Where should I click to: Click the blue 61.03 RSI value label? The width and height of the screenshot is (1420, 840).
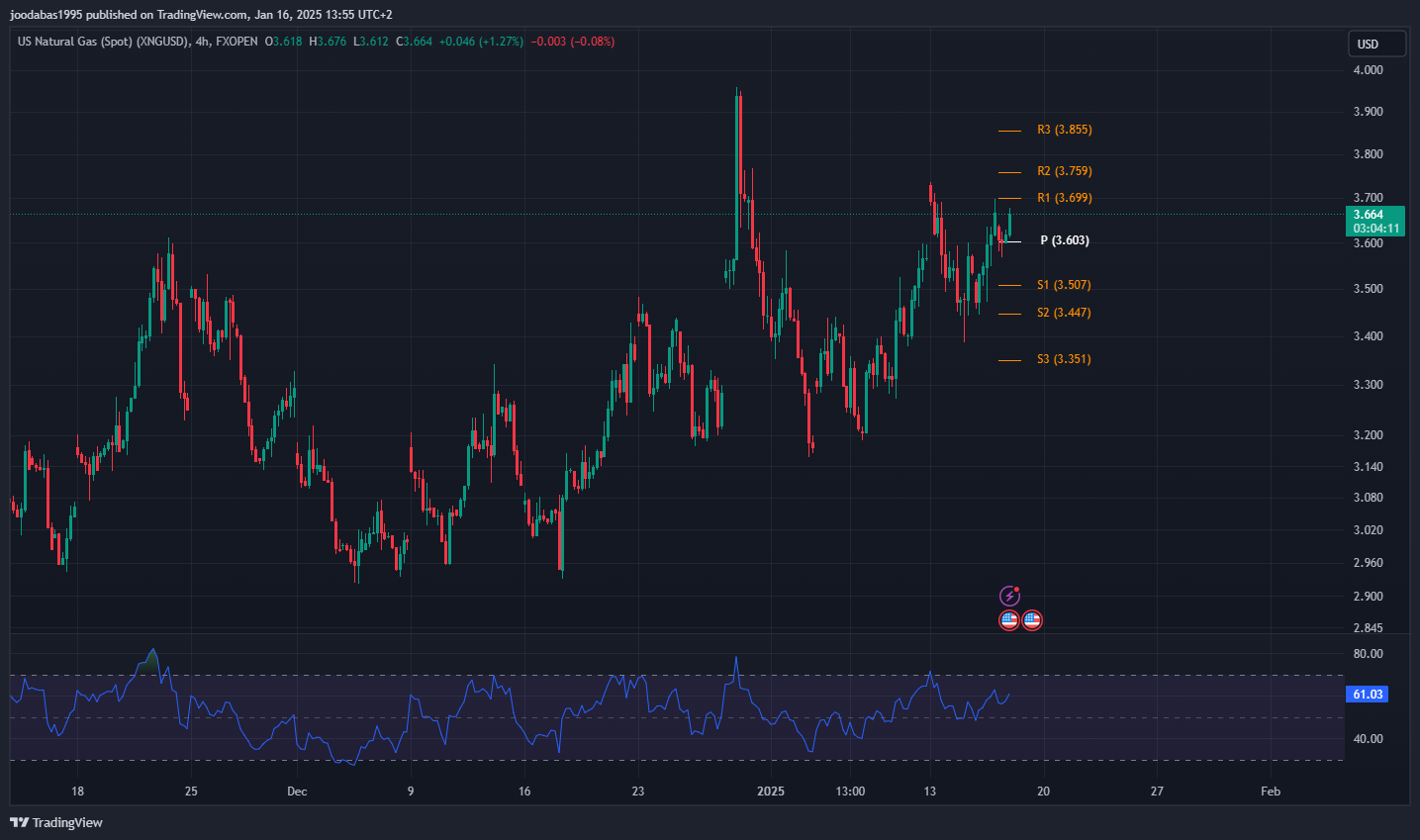[x=1368, y=695]
